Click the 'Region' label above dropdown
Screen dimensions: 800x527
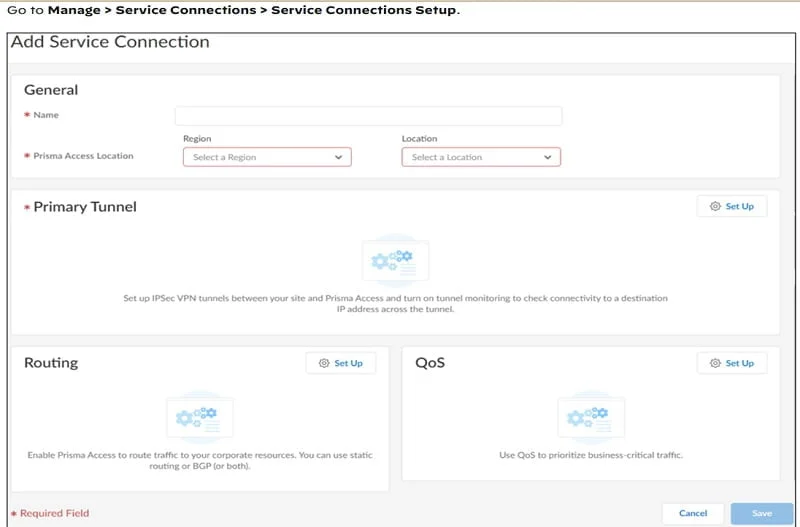click(x=197, y=139)
